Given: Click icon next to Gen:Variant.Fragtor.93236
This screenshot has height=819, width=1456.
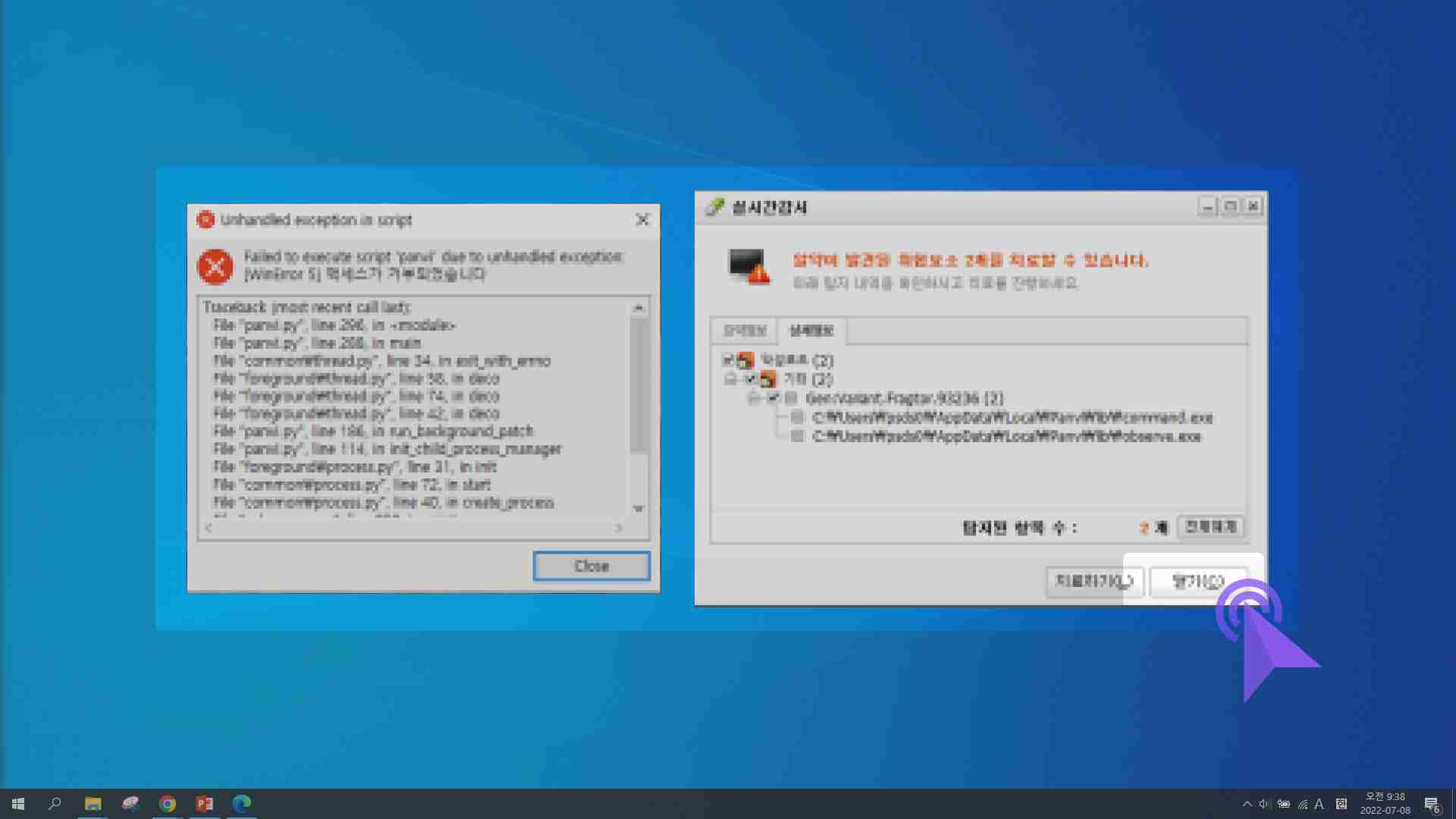Looking at the screenshot, I should 791,398.
